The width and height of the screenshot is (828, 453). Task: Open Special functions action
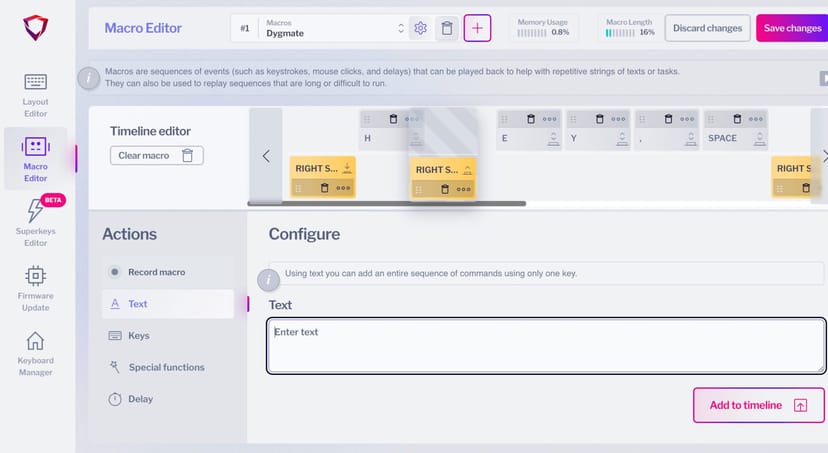tap(165, 367)
